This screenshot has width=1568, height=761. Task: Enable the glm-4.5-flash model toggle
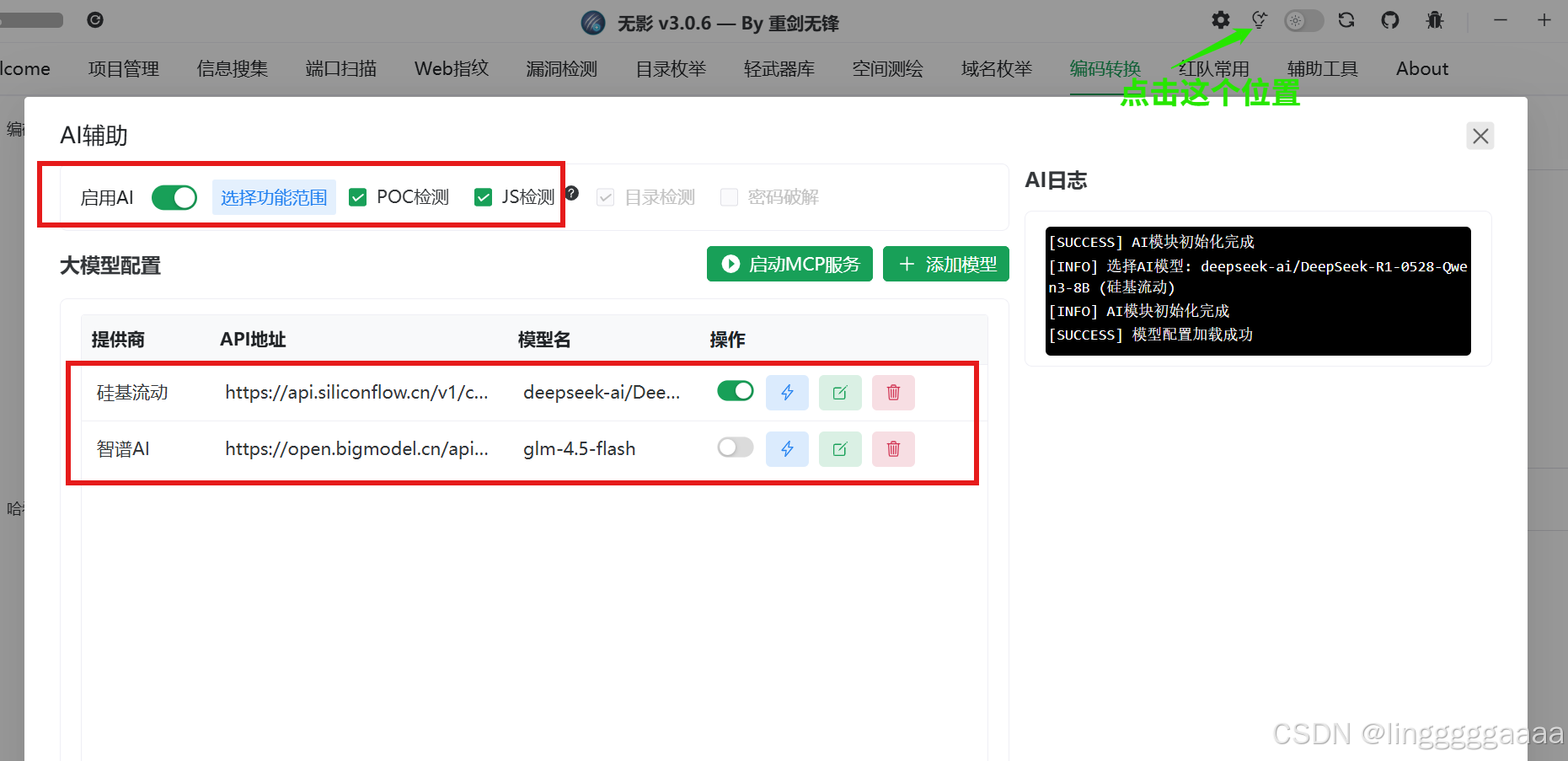[734, 447]
